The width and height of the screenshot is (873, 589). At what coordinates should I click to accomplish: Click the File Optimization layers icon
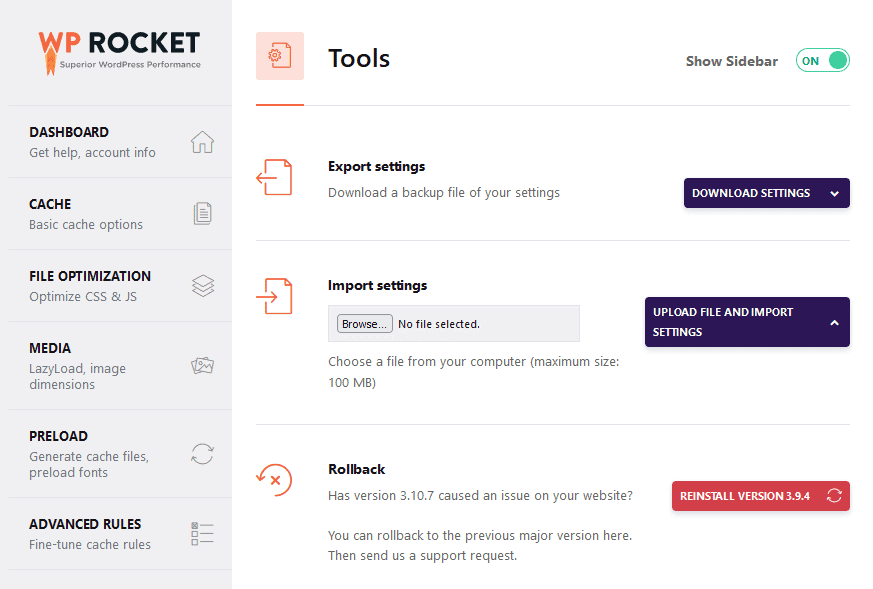tap(203, 286)
